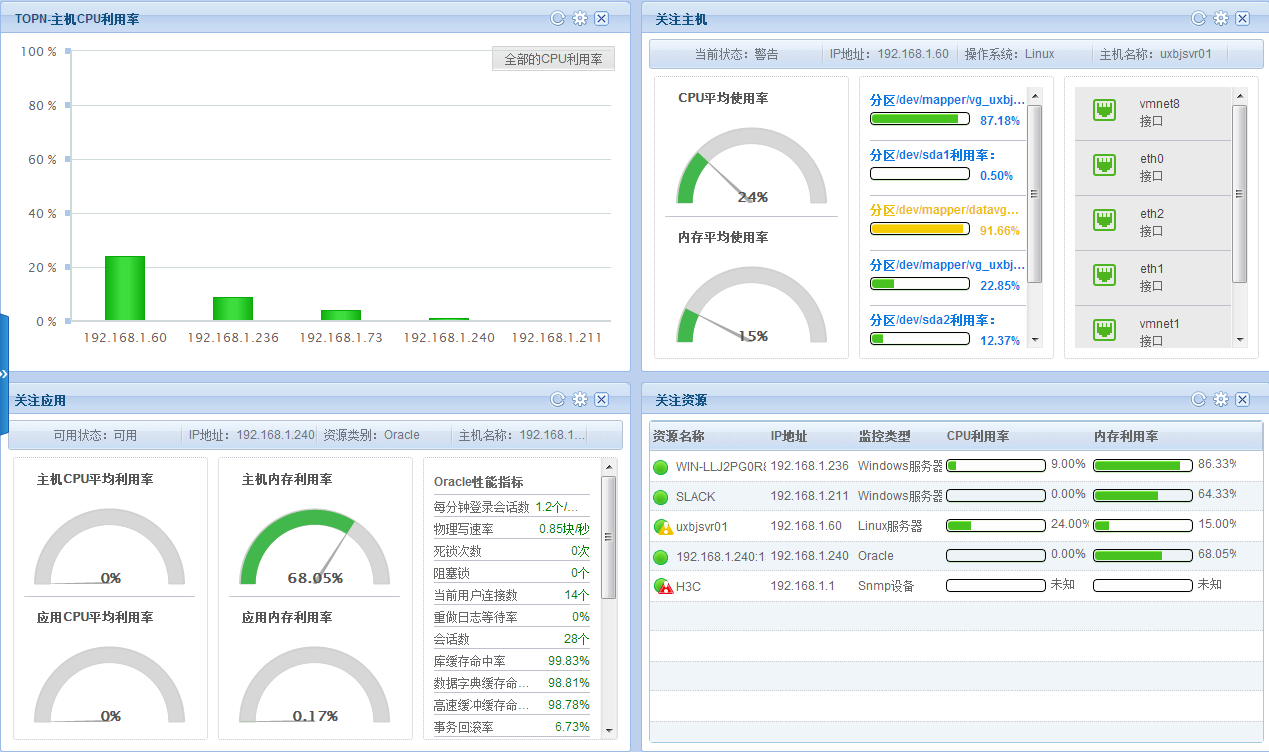The image size is (1269, 752).
Task: Refresh the 关注资源 panel
Action: coord(1198,399)
